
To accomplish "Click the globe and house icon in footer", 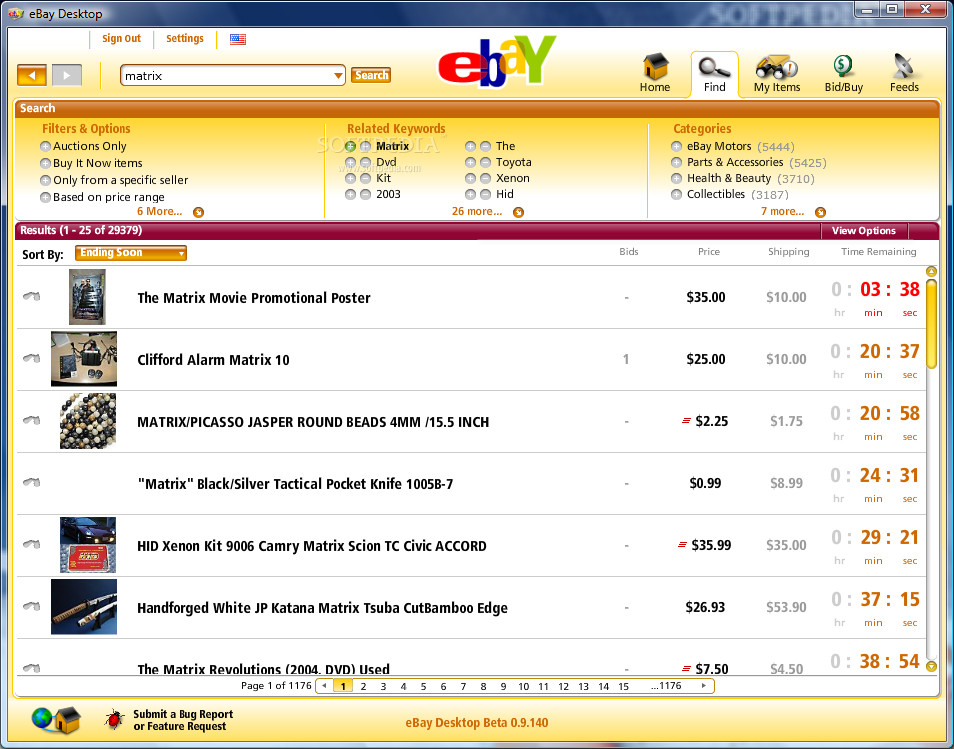I will coord(56,720).
